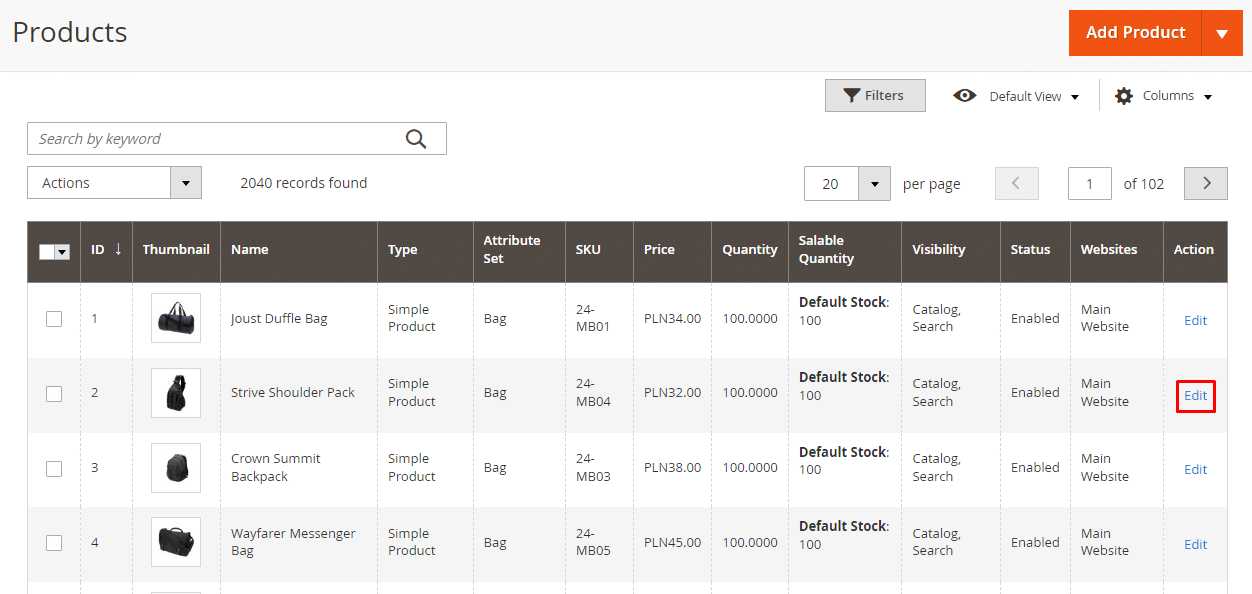Viewport: 1252px width, 594px height.
Task: Sort by the Price column header
Action: (659, 249)
